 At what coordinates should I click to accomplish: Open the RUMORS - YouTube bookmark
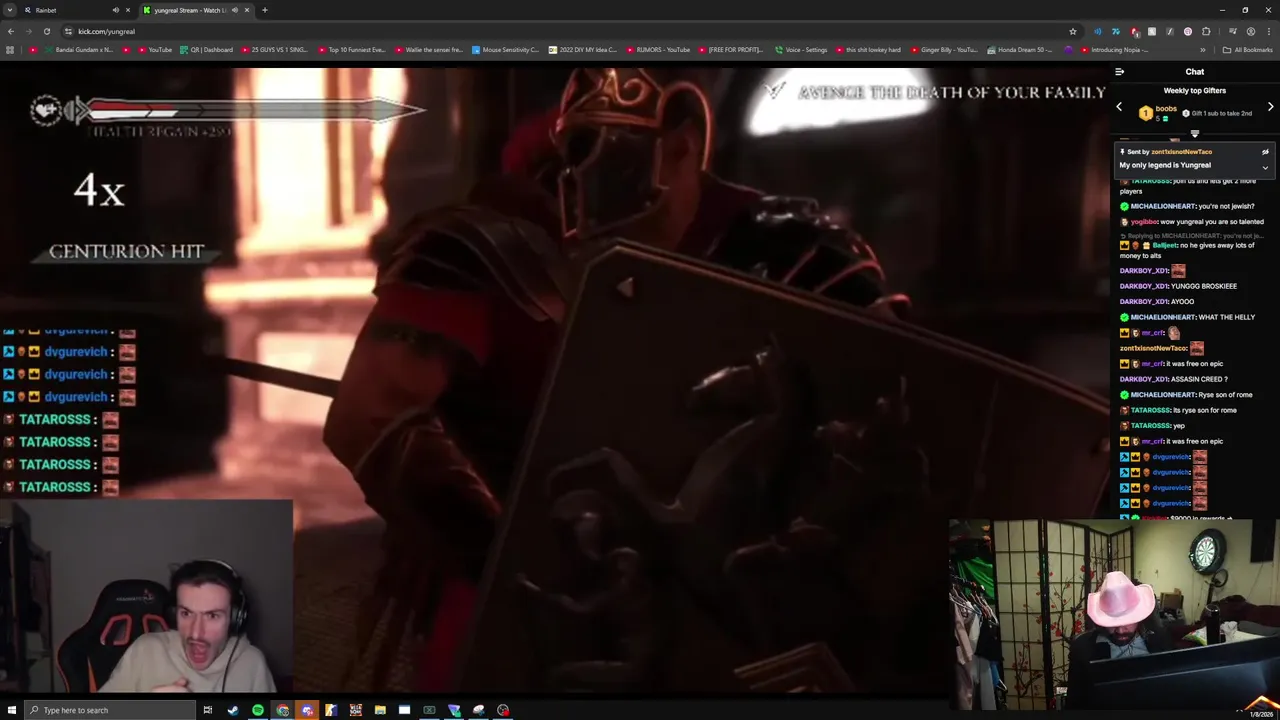(x=660, y=50)
